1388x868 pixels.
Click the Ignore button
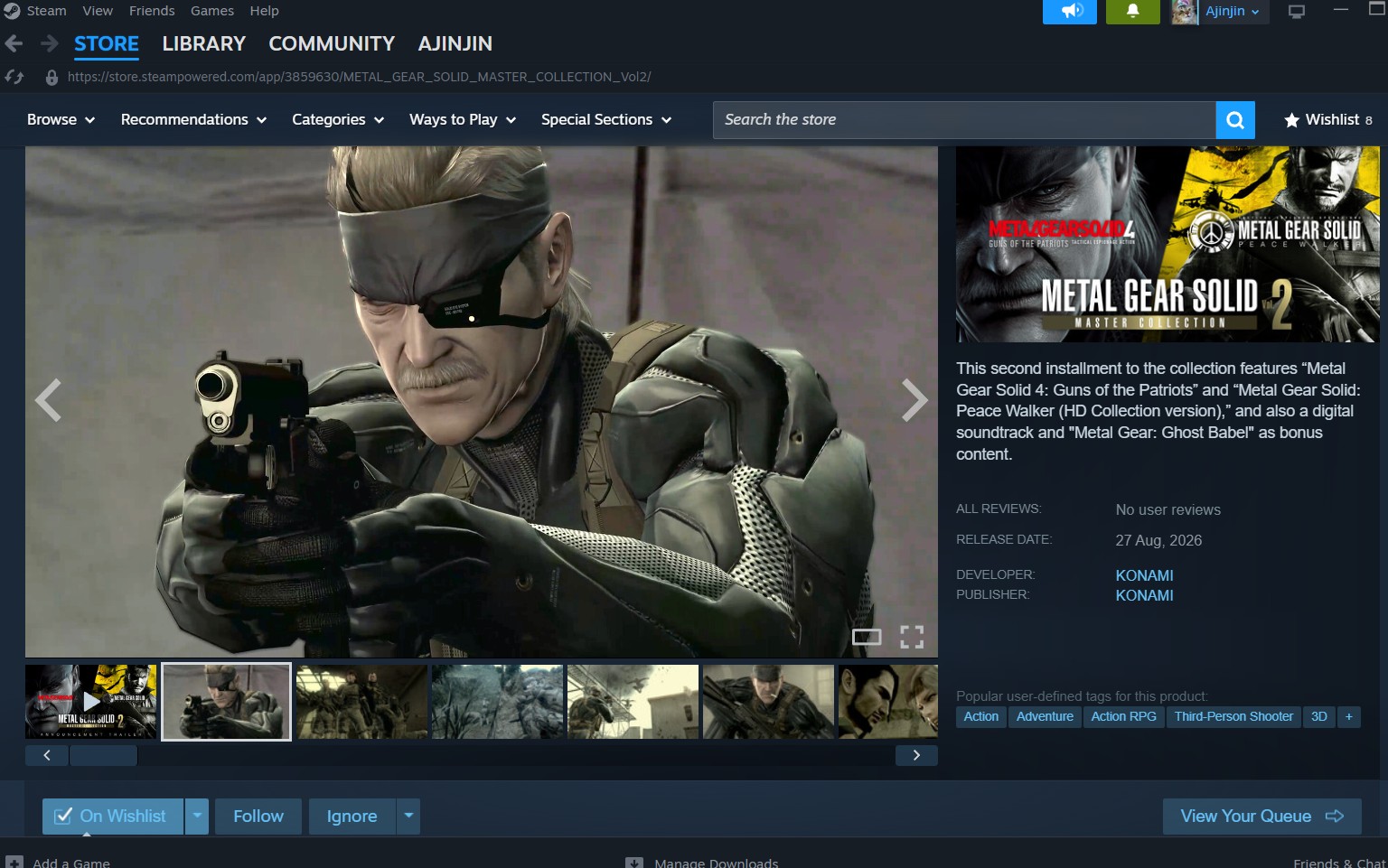pos(352,817)
